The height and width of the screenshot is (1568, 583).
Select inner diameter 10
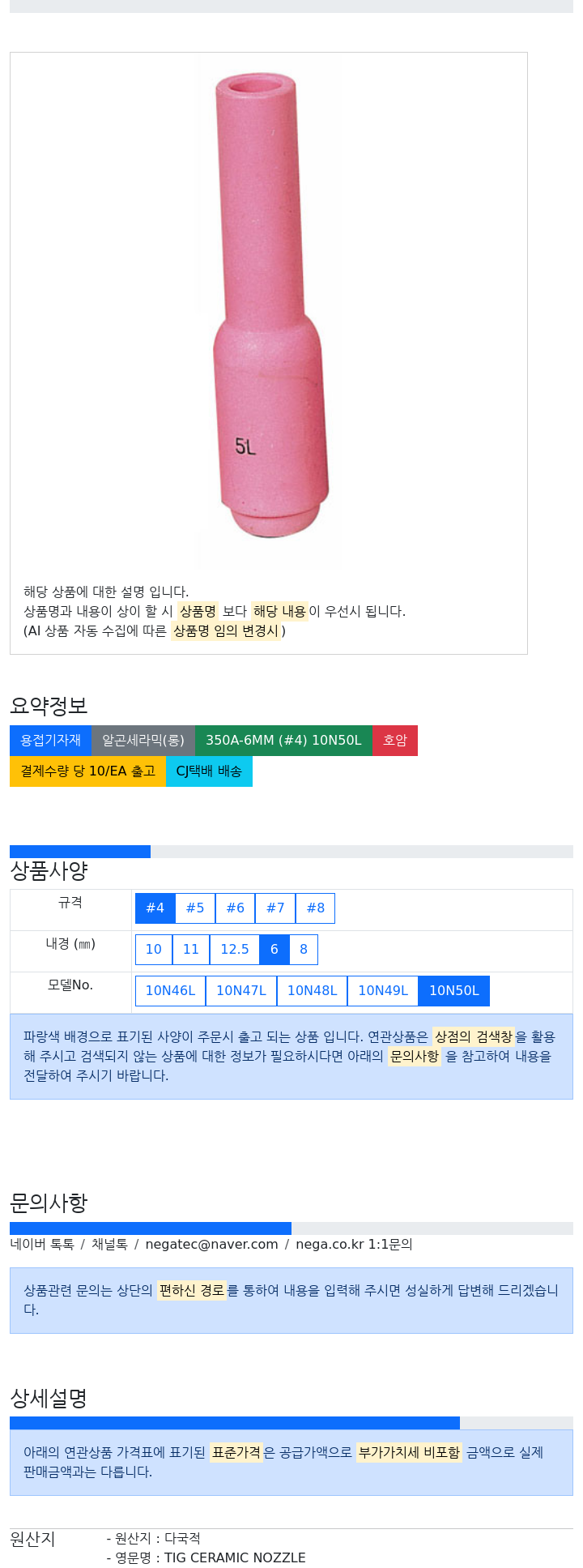154,950
